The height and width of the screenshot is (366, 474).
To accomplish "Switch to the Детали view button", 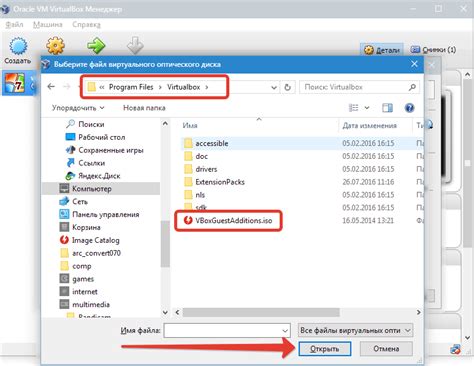I will 382,50.
